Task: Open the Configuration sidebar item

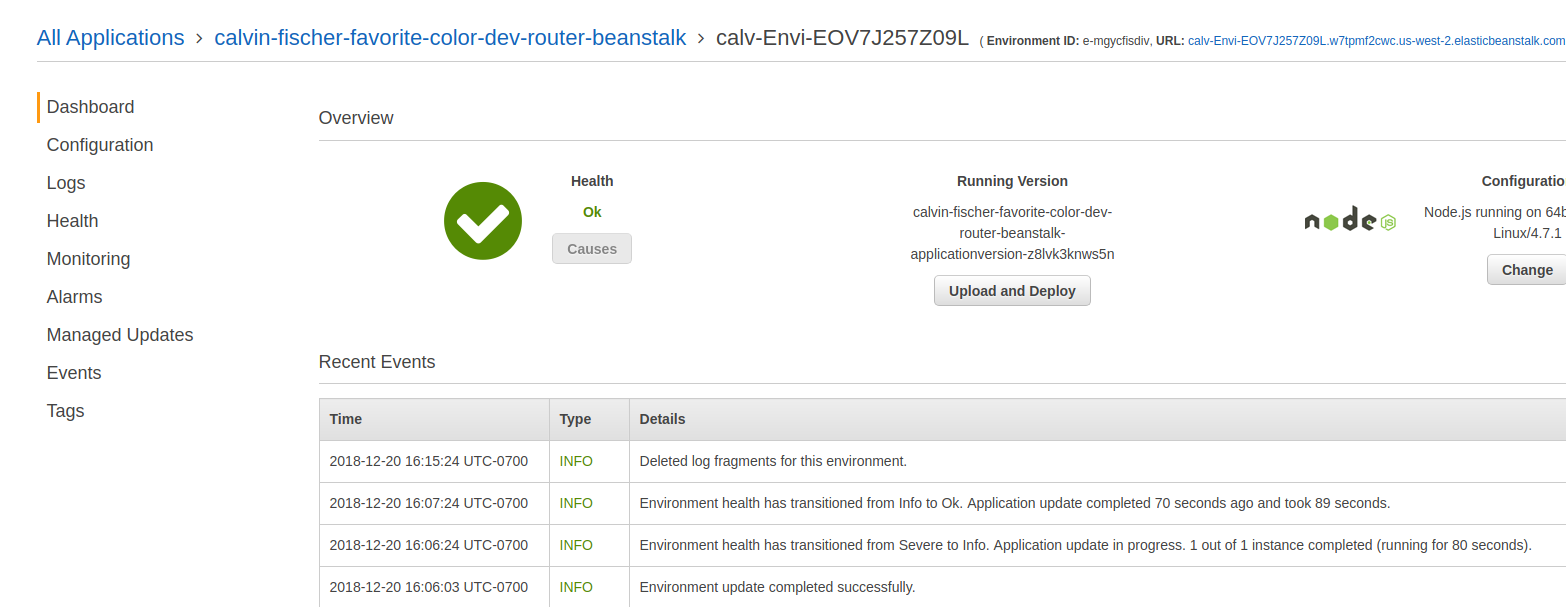Action: coord(100,145)
